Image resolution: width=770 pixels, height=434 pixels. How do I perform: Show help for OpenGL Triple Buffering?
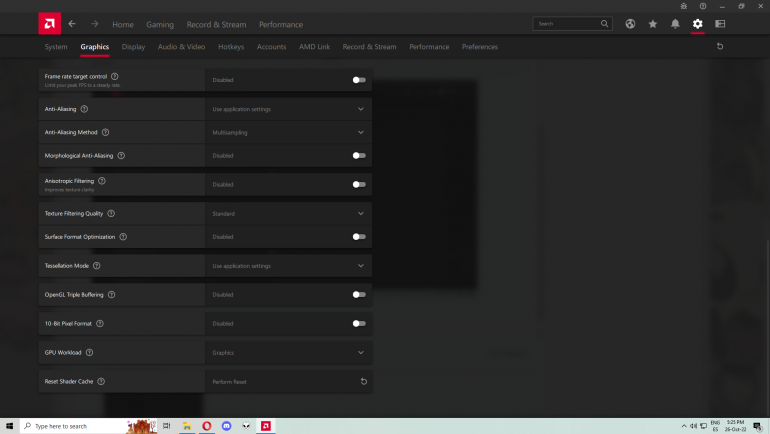[x=111, y=295]
